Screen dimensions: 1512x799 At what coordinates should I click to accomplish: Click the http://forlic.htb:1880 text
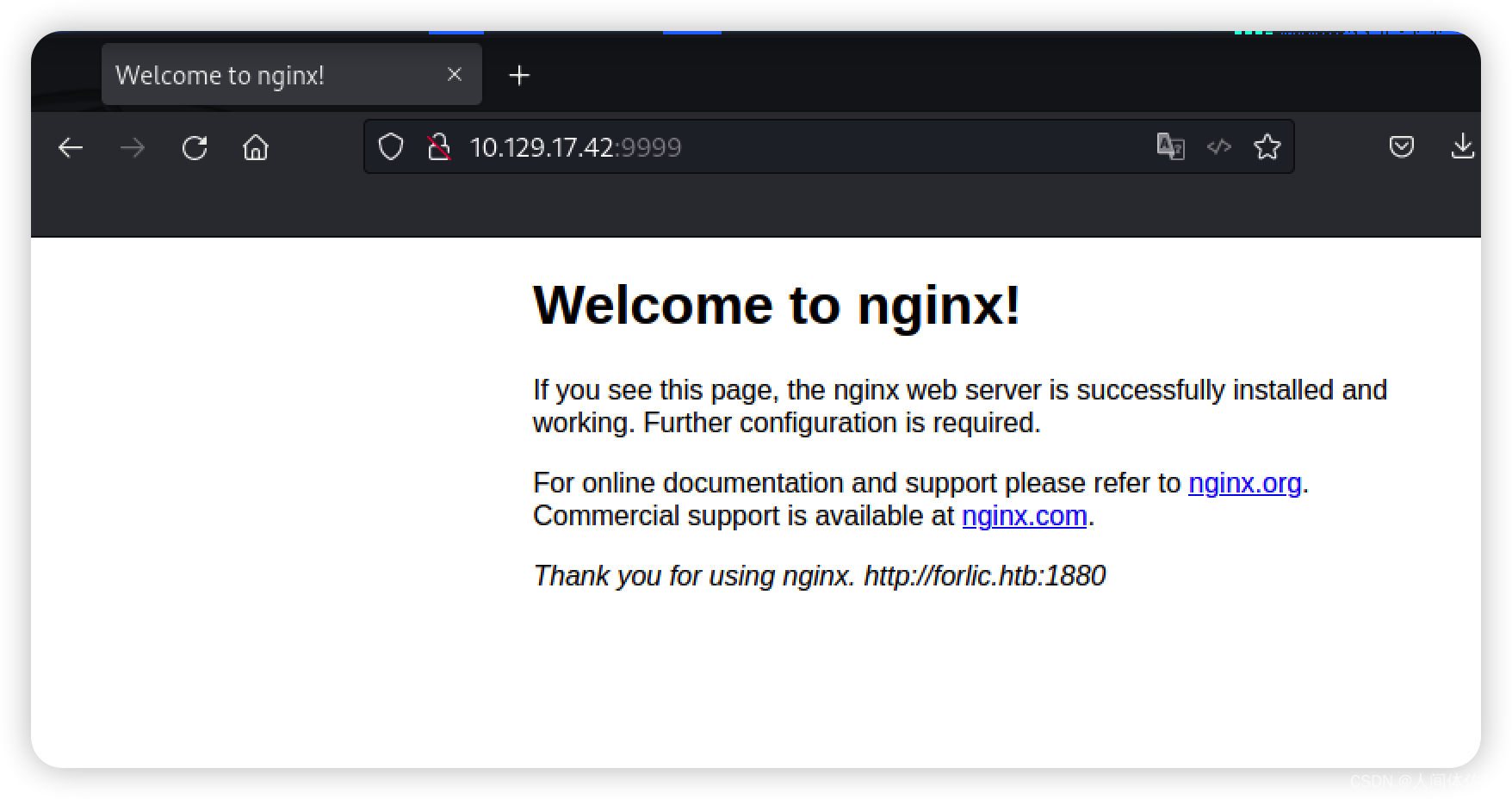(x=984, y=576)
